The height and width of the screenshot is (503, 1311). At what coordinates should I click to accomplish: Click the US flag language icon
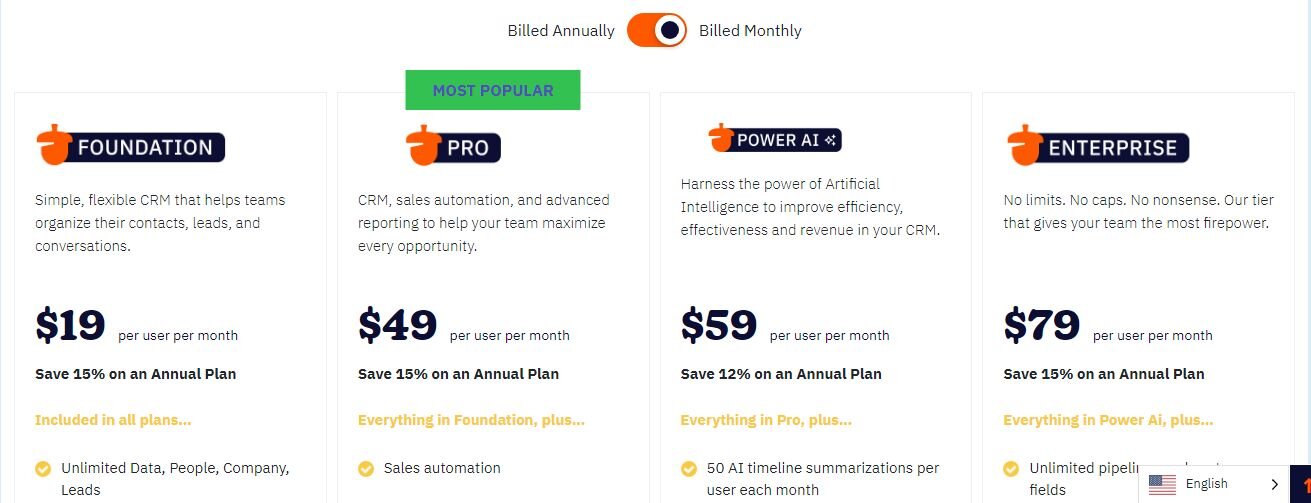click(x=1162, y=484)
